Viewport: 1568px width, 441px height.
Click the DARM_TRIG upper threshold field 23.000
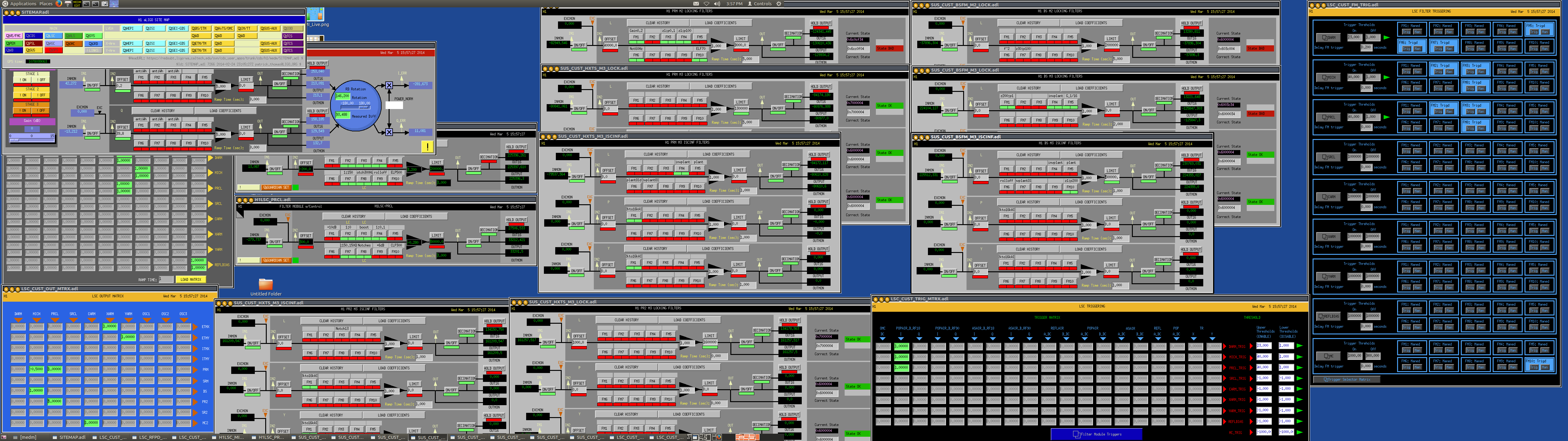click(x=1264, y=346)
